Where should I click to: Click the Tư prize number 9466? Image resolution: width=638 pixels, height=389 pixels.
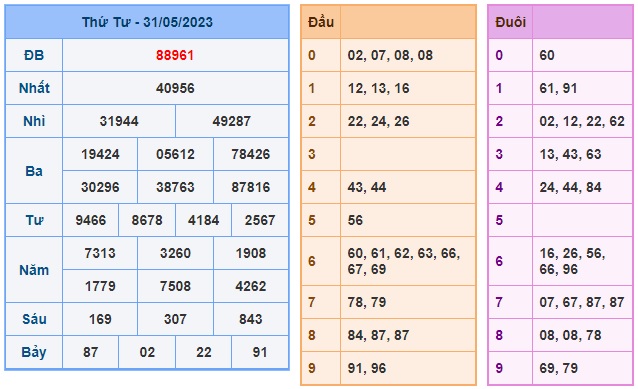[91, 220]
